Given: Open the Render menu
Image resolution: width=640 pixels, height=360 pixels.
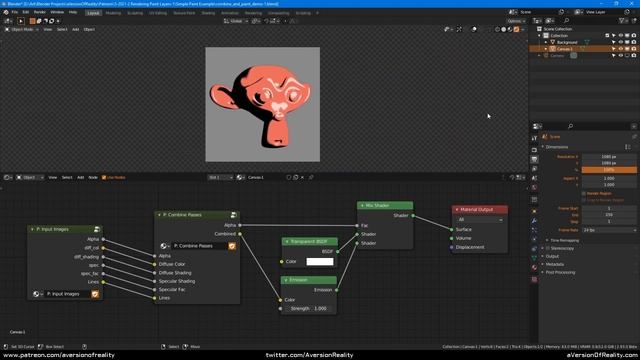Looking at the screenshot, I should [40, 12].
